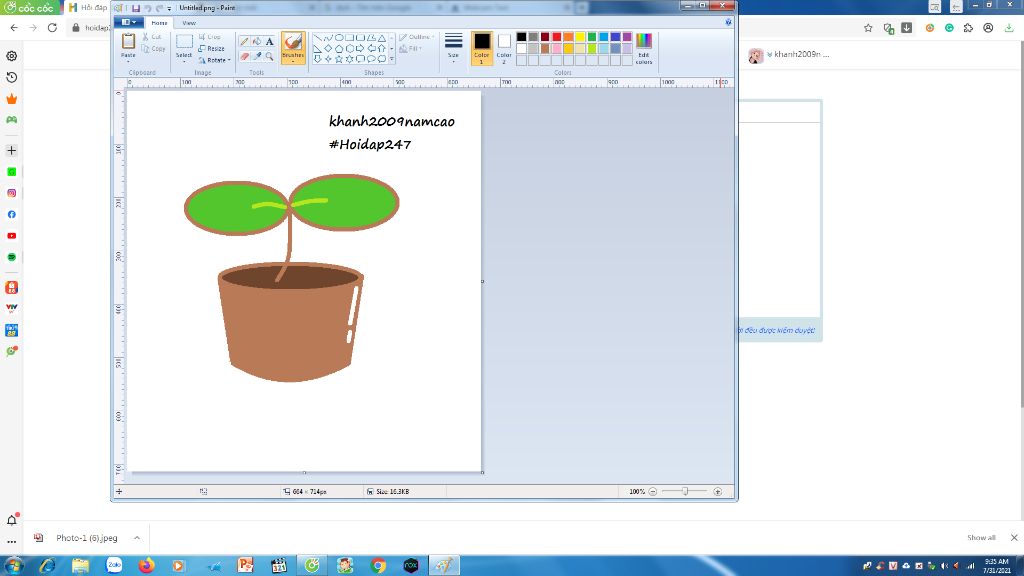Click the Undo arrow in Paint's title bar
1024x576 pixels.
pyautogui.click(x=148, y=8)
